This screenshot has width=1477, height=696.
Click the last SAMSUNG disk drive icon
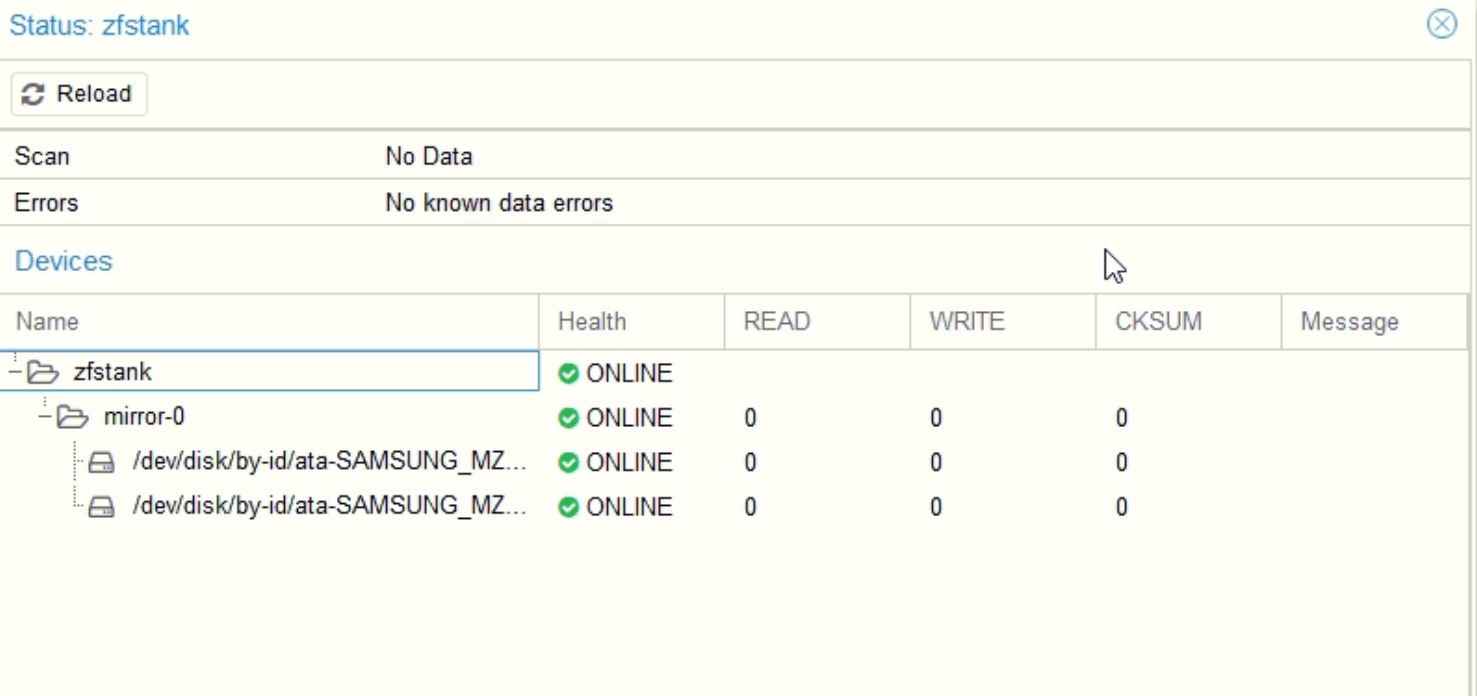[x=101, y=508]
